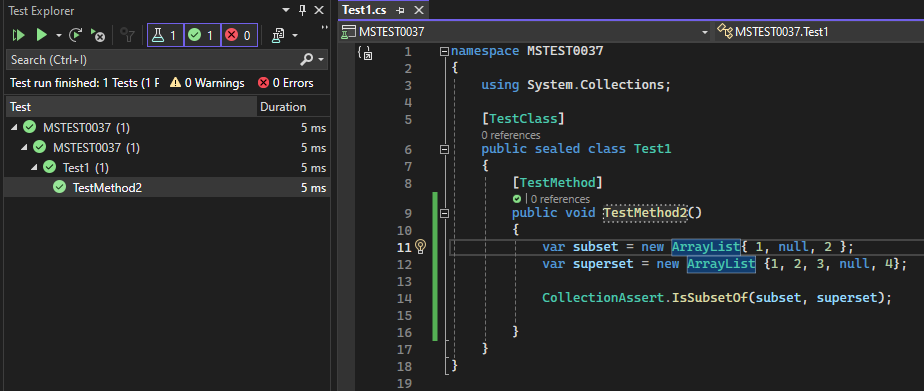924x391 pixels.
Task: Toggle the total tests filter
Action: pyautogui.click(x=166, y=35)
